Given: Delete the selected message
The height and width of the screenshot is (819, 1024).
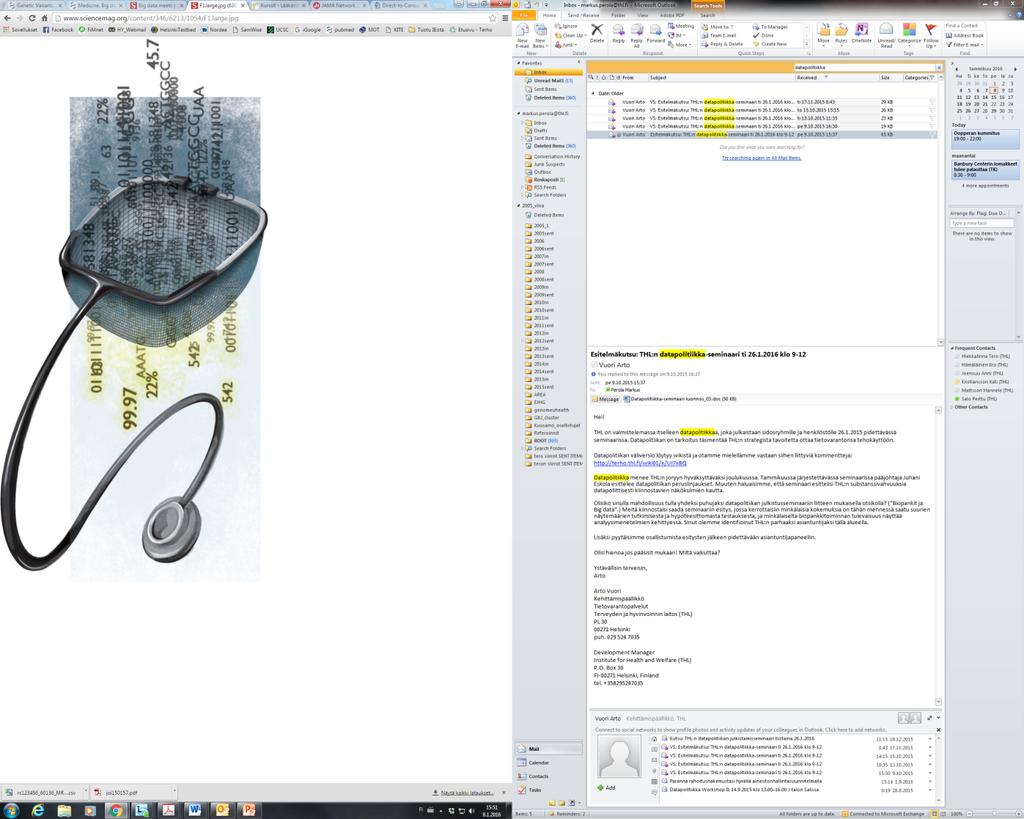Looking at the screenshot, I should [597, 33].
